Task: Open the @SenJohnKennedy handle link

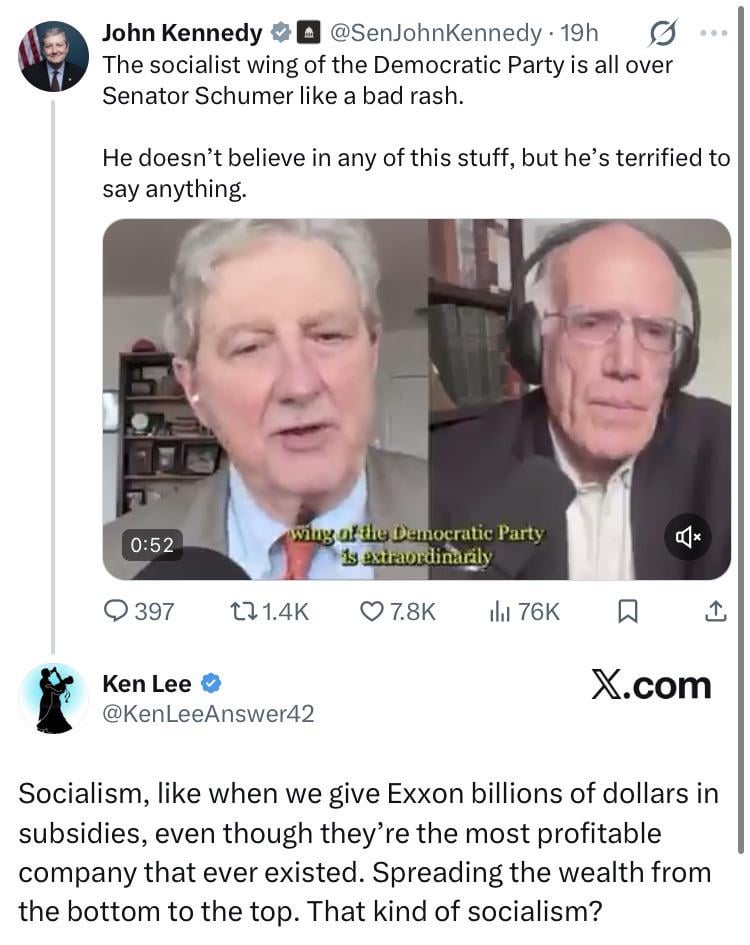Action: pyautogui.click(x=440, y=33)
